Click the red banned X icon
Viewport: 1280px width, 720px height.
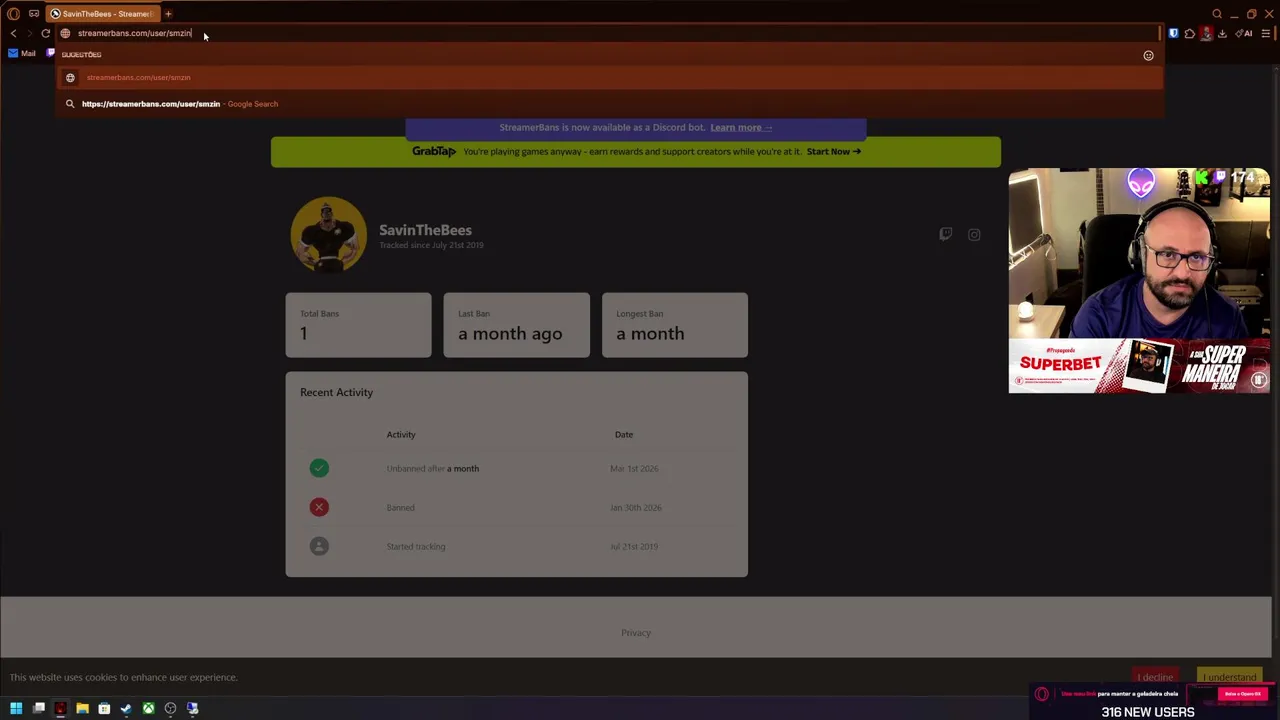[319, 507]
